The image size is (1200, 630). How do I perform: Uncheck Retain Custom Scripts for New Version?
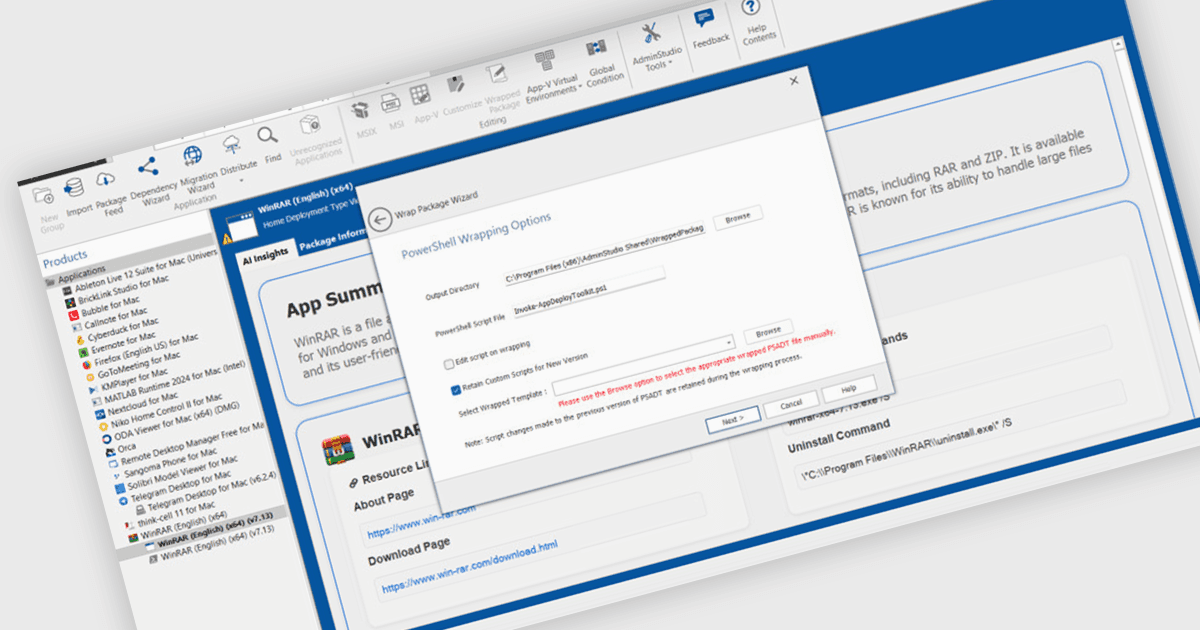click(x=456, y=391)
